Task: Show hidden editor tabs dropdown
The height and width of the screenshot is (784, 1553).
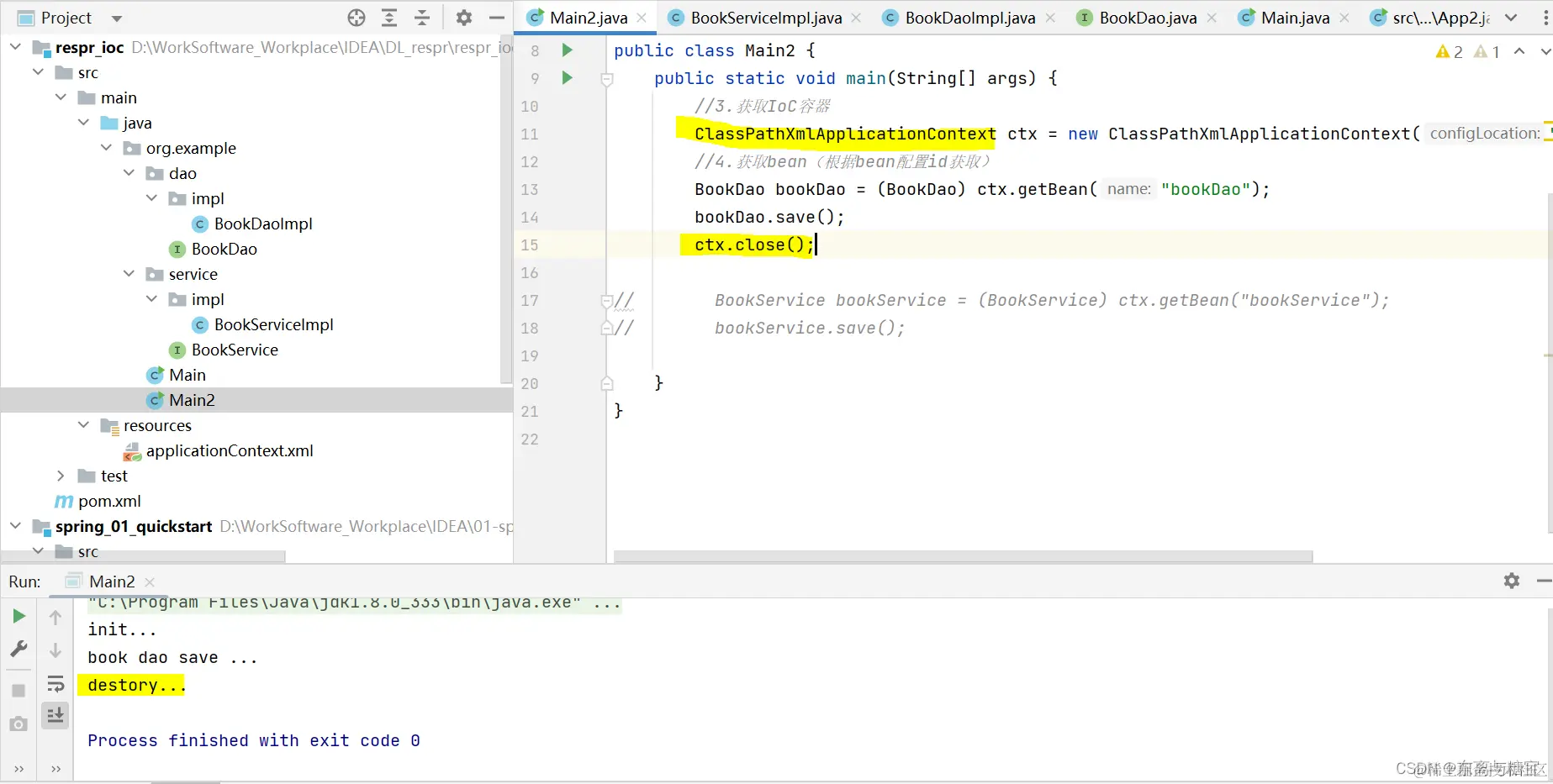Action: tap(1511, 18)
